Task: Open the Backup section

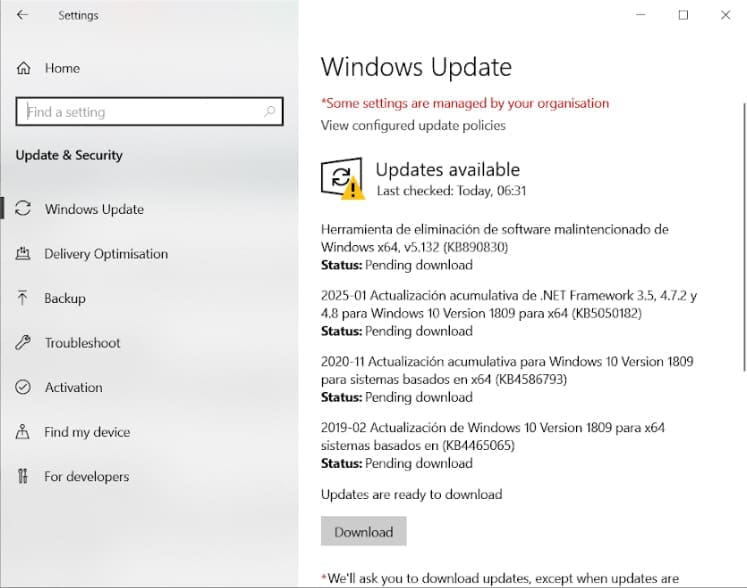Action: [65, 298]
